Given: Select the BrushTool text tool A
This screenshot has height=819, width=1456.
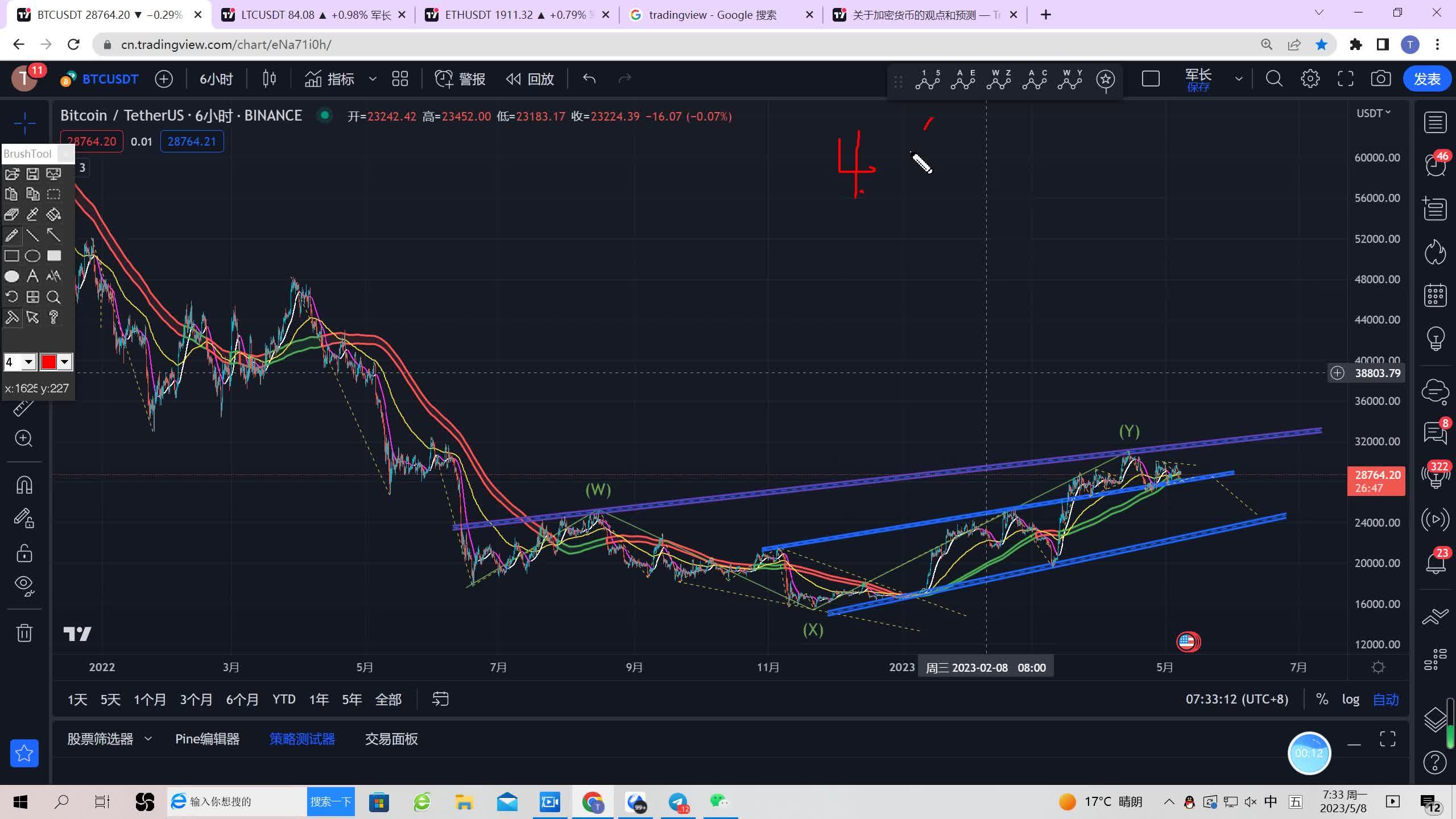Looking at the screenshot, I should [32, 276].
